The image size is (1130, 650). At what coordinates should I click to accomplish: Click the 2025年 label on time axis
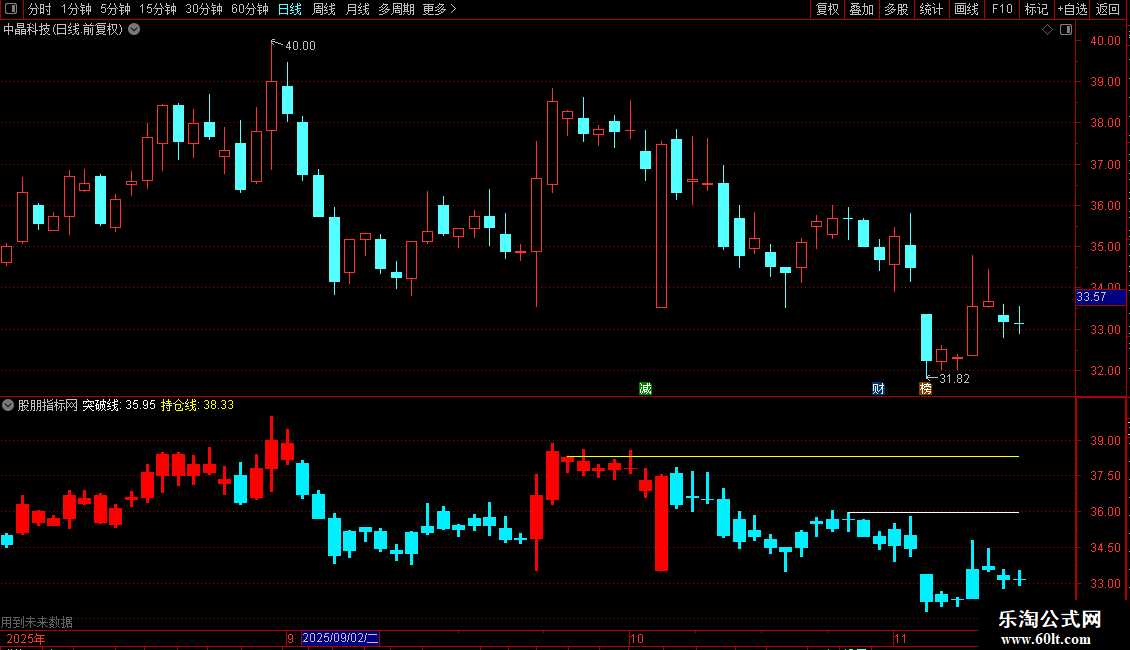coord(25,638)
